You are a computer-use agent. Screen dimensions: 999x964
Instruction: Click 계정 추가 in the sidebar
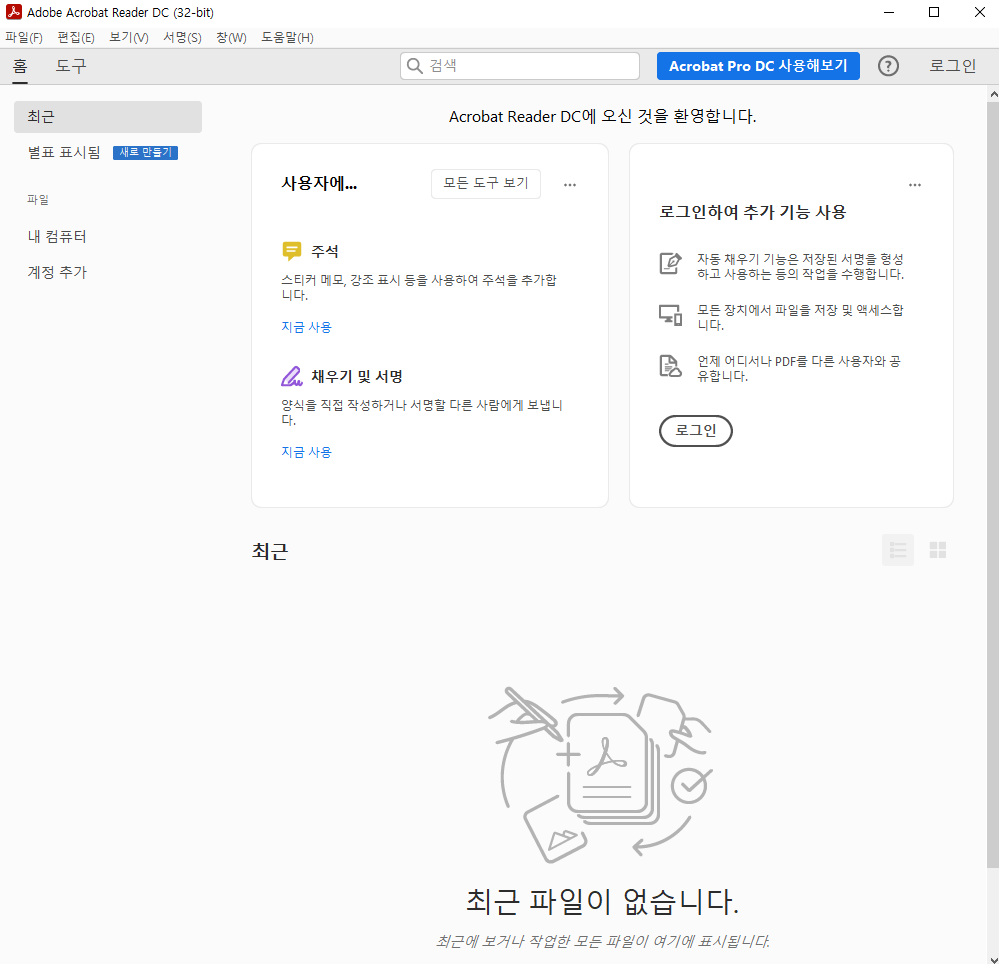(57, 272)
